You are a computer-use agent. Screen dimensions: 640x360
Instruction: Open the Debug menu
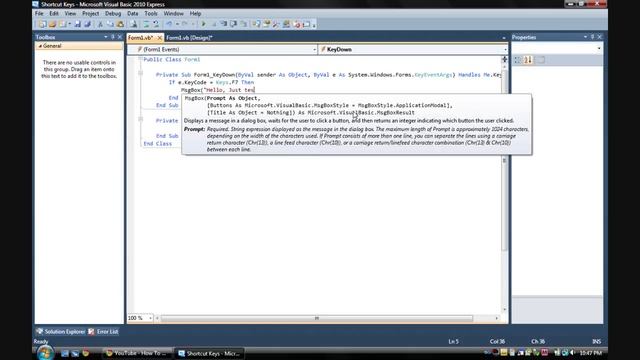point(113,13)
